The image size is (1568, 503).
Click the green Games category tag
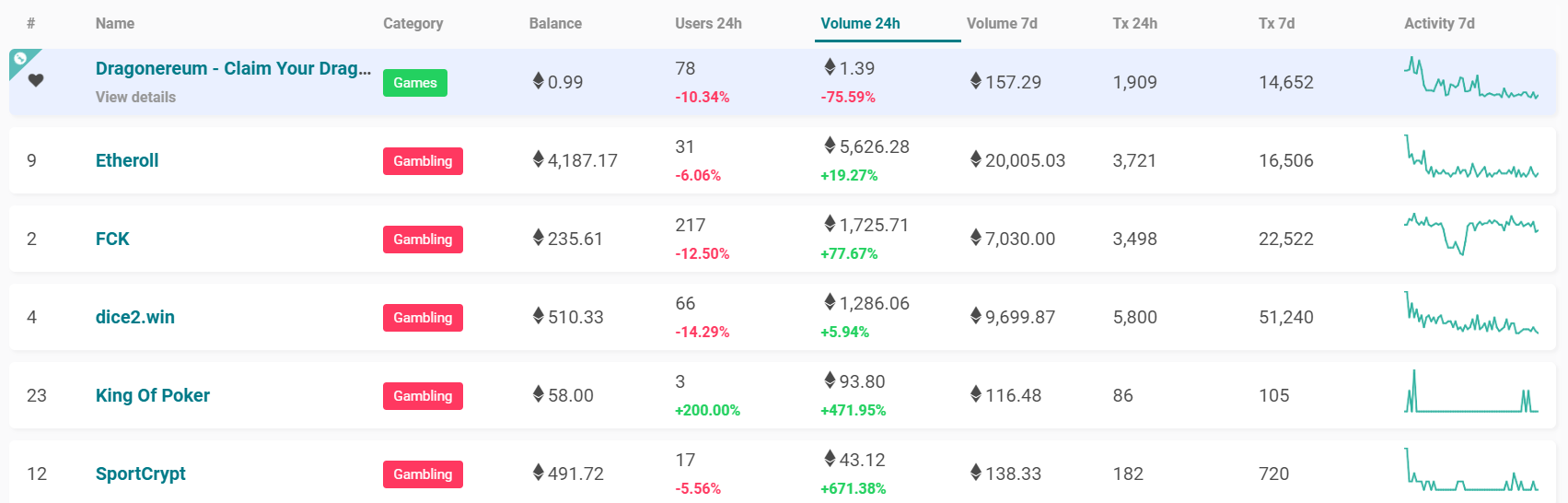tap(415, 83)
